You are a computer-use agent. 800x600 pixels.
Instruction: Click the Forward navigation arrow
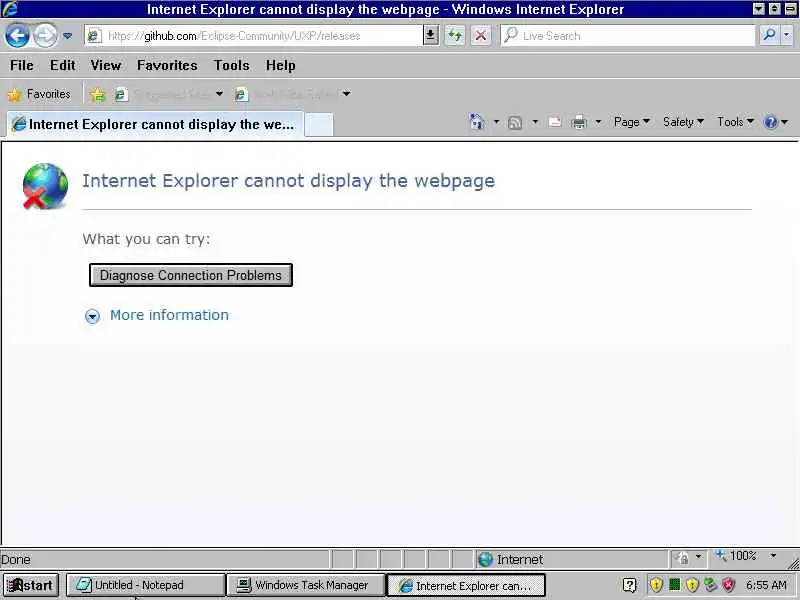[x=45, y=36]
